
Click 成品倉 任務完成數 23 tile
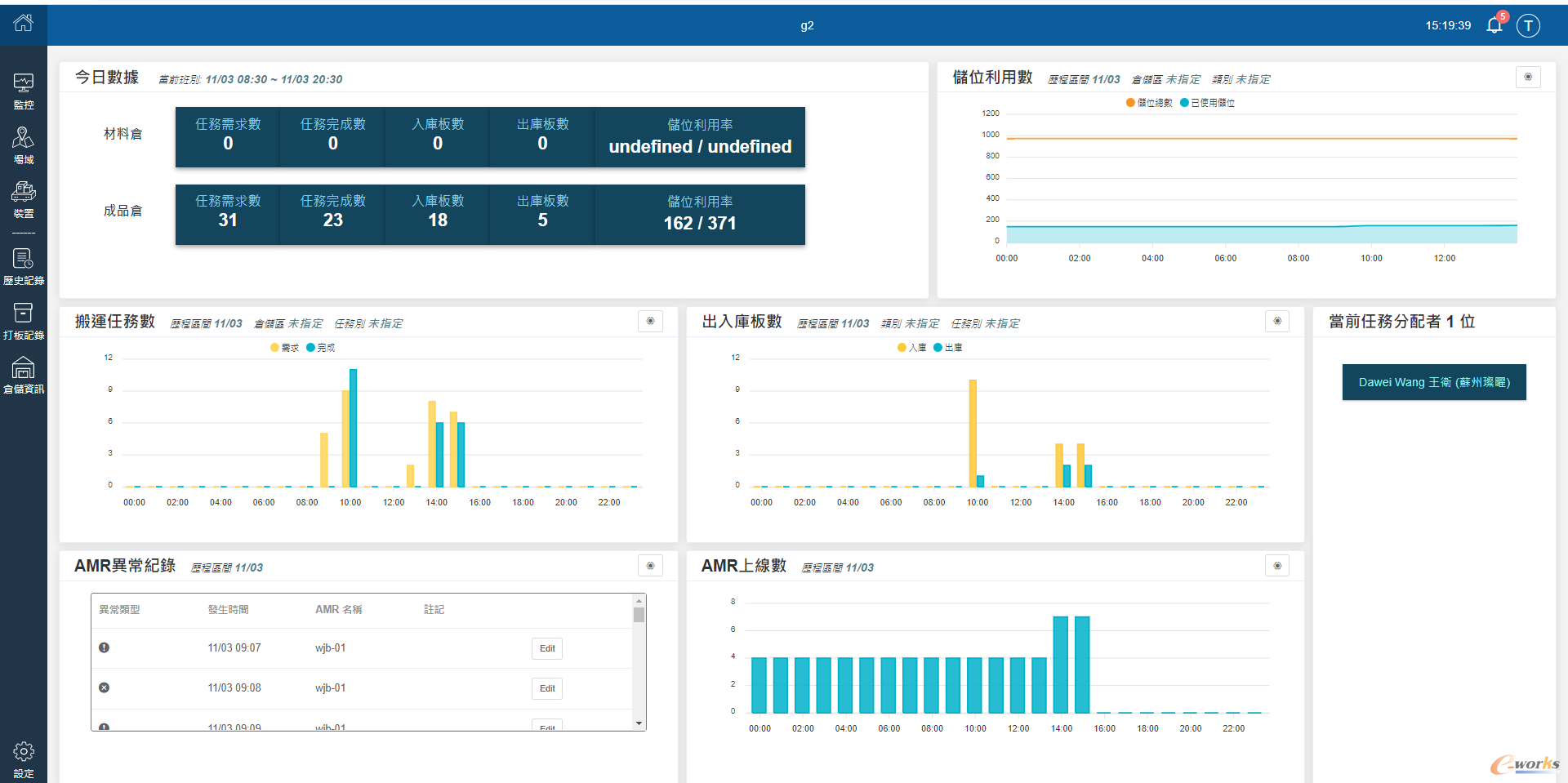tap(332, 214)
